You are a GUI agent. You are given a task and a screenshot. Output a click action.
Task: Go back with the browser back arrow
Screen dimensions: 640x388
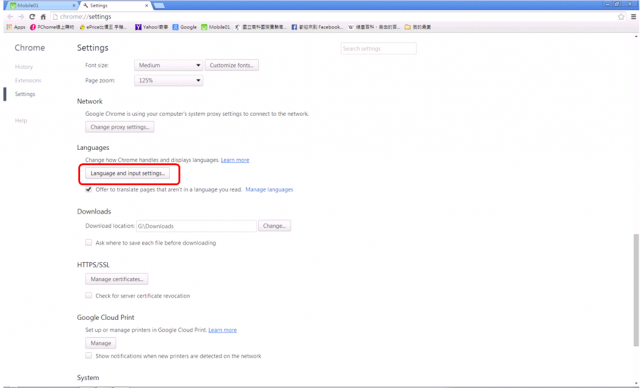coord(10,17)
